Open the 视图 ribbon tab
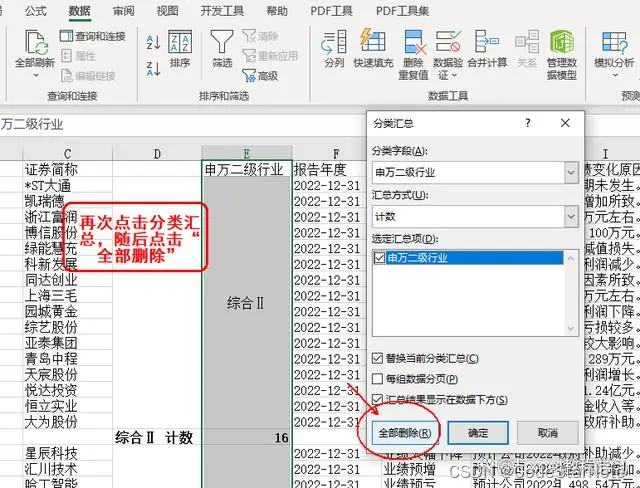Screen dimensions: 640x488 (168, 11)
